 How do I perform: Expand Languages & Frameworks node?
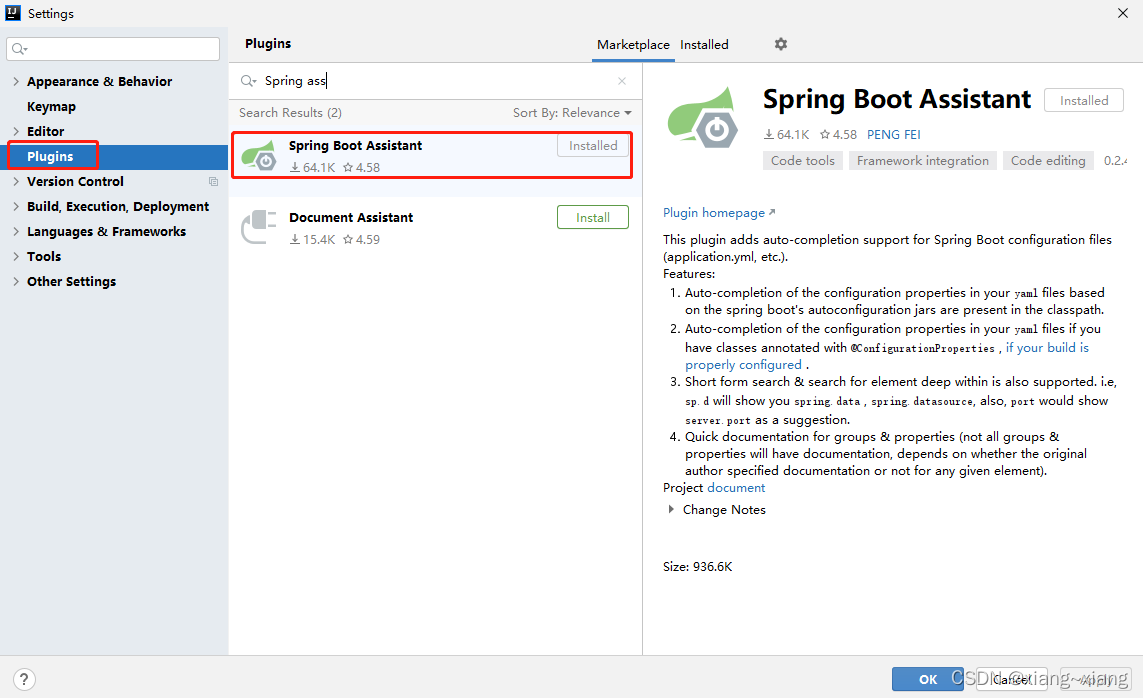tap(16, 231)
